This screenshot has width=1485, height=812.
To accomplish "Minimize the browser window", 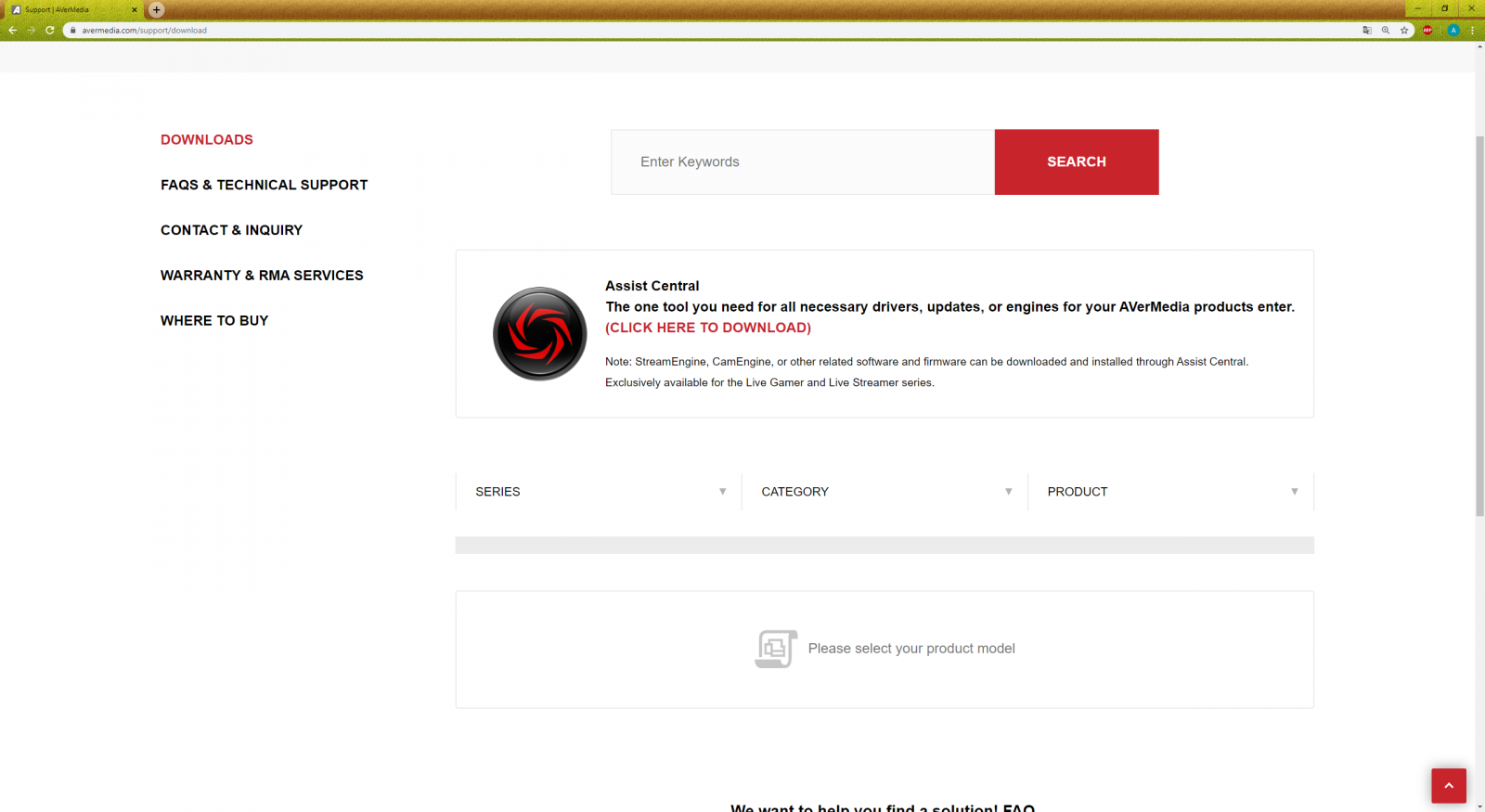I will [1418, 8].
